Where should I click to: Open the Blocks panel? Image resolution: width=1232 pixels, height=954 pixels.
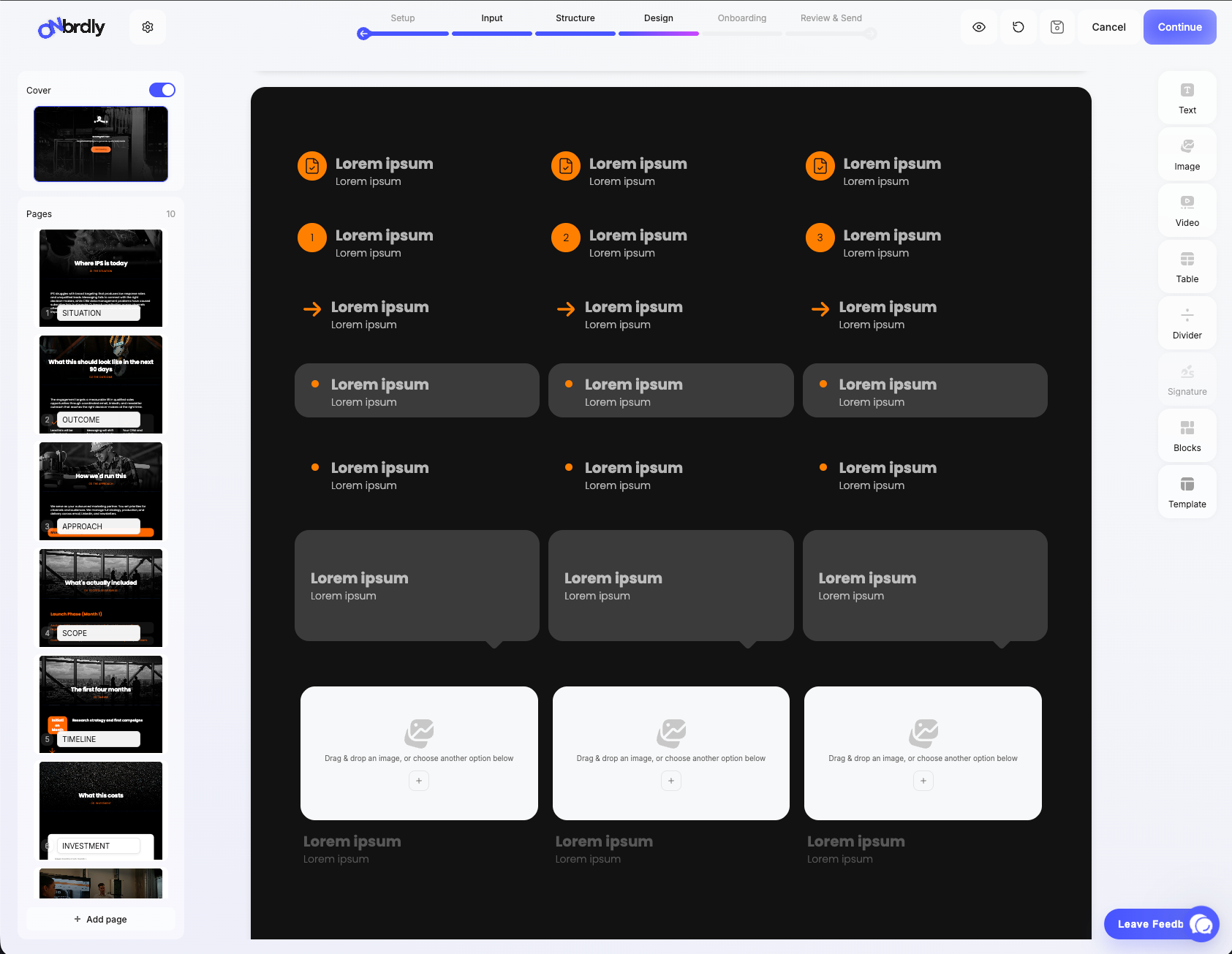[1187, 436]
